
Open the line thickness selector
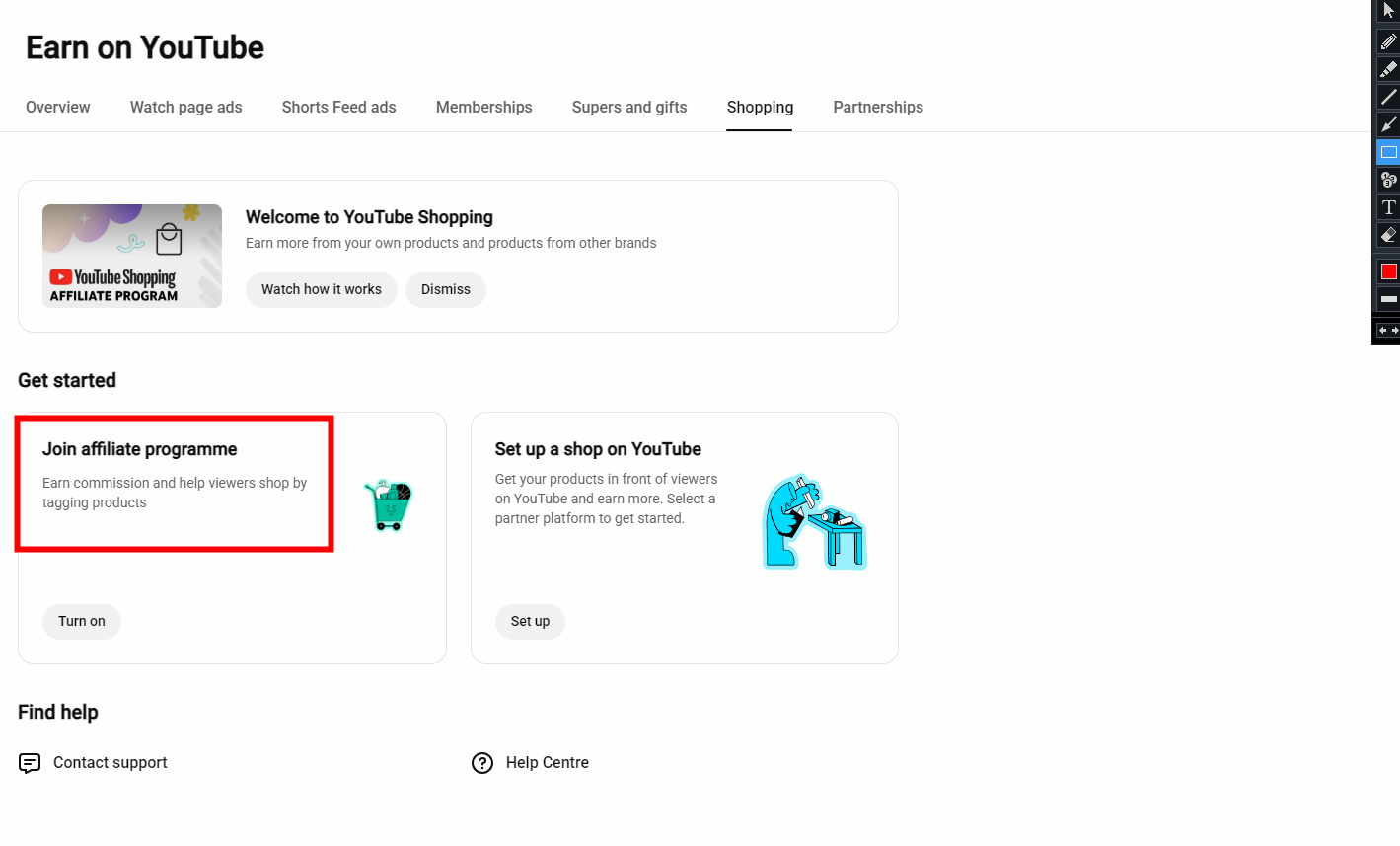coord(1388,299)
